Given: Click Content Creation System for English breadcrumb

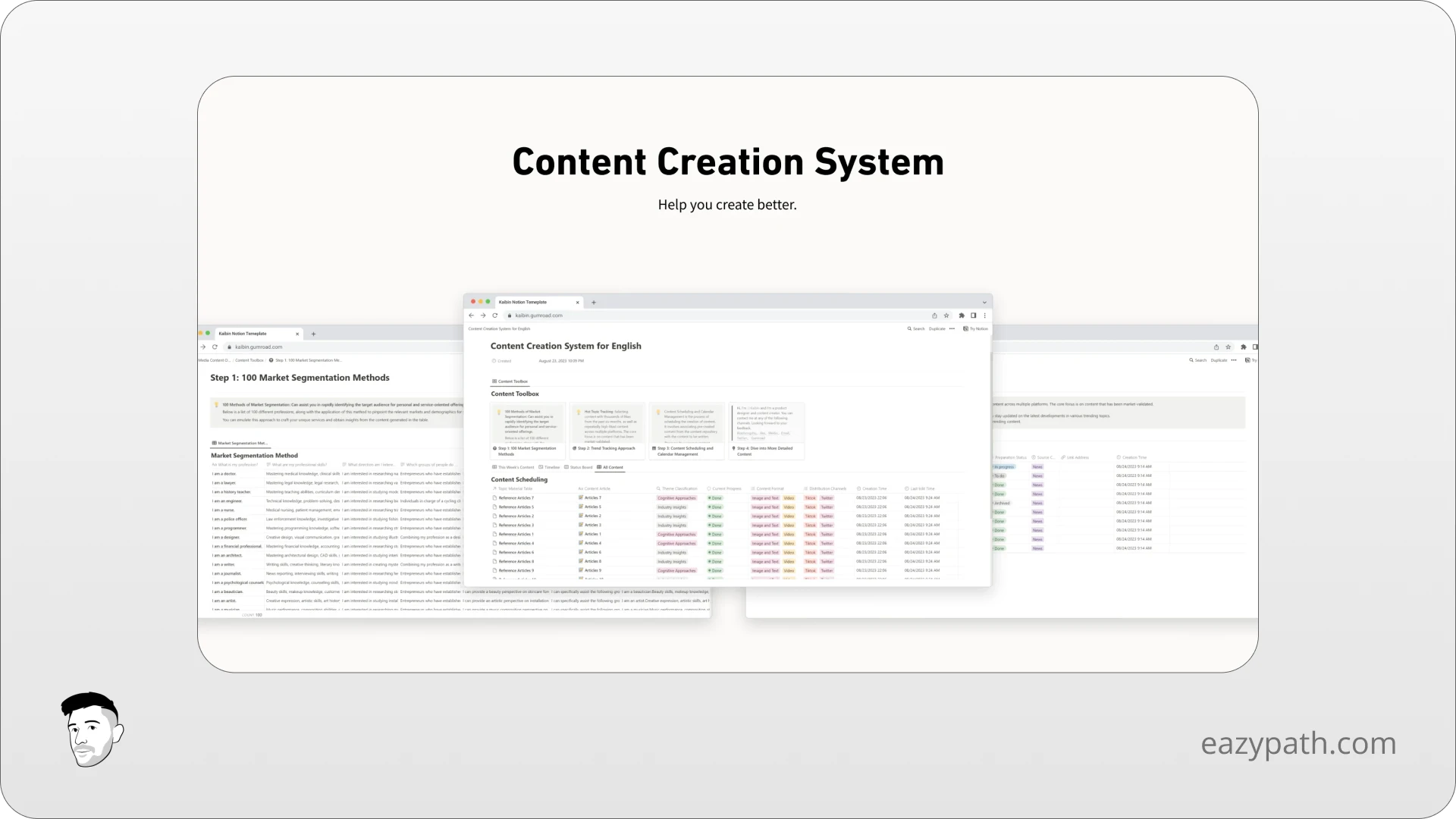Looking at the screenshot, I should pos(500,329).
